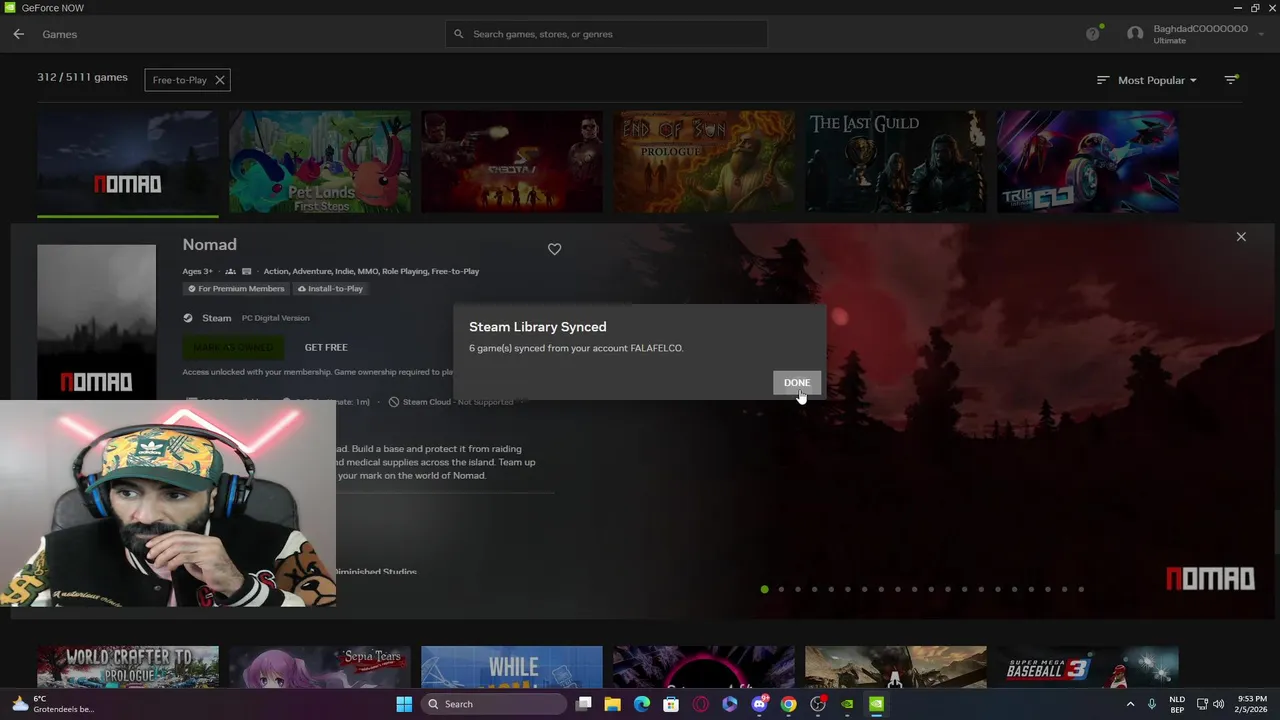Select the Trig game thumbnail
The width and height of the screenshot is (1280, 720).
point(1088,162)
